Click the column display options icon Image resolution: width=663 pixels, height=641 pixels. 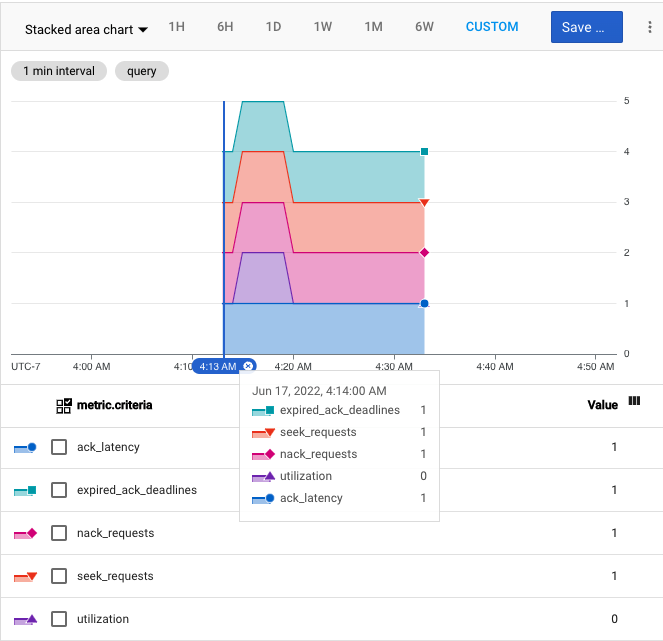point(634,401)
